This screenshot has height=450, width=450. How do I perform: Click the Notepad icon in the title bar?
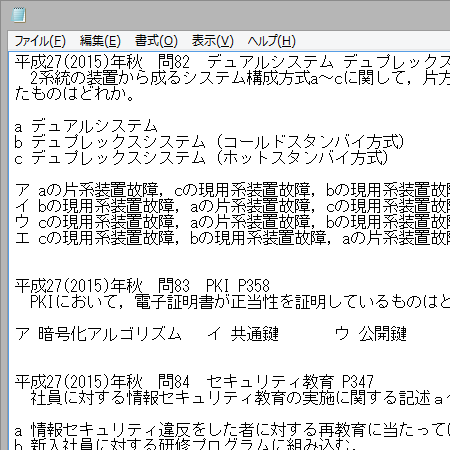click(19, 15)
